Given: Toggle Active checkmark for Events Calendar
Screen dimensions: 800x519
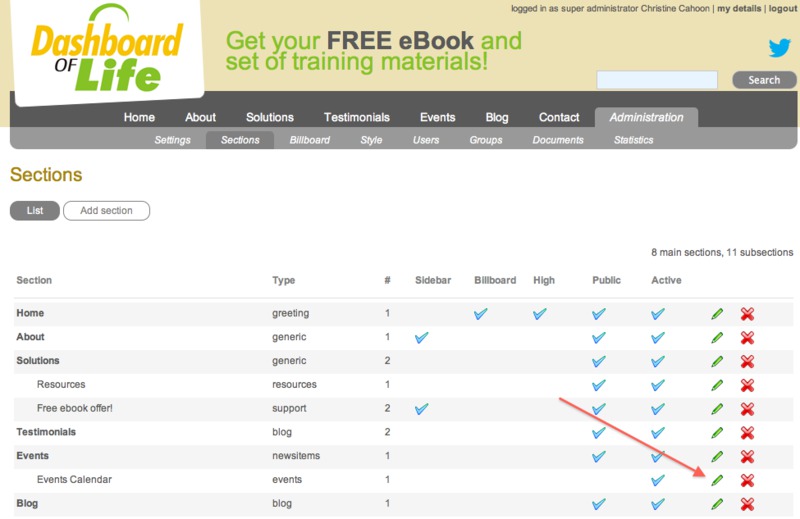Looking at the screenshot, I should [658, 480].
